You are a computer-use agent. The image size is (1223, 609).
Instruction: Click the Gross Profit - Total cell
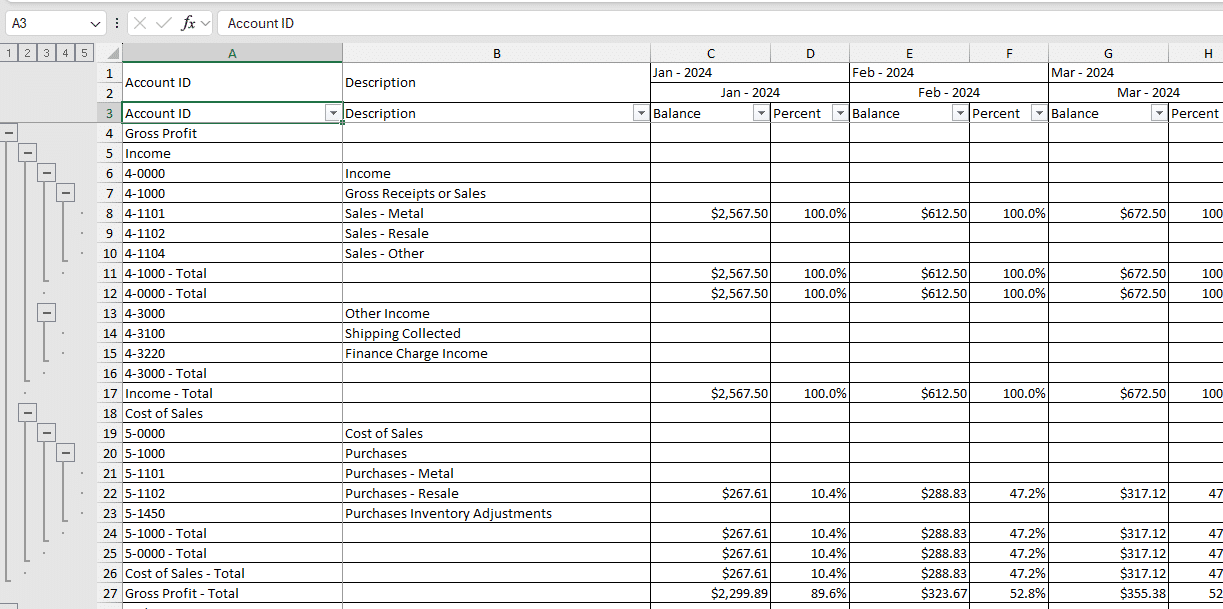click(232, 593)
